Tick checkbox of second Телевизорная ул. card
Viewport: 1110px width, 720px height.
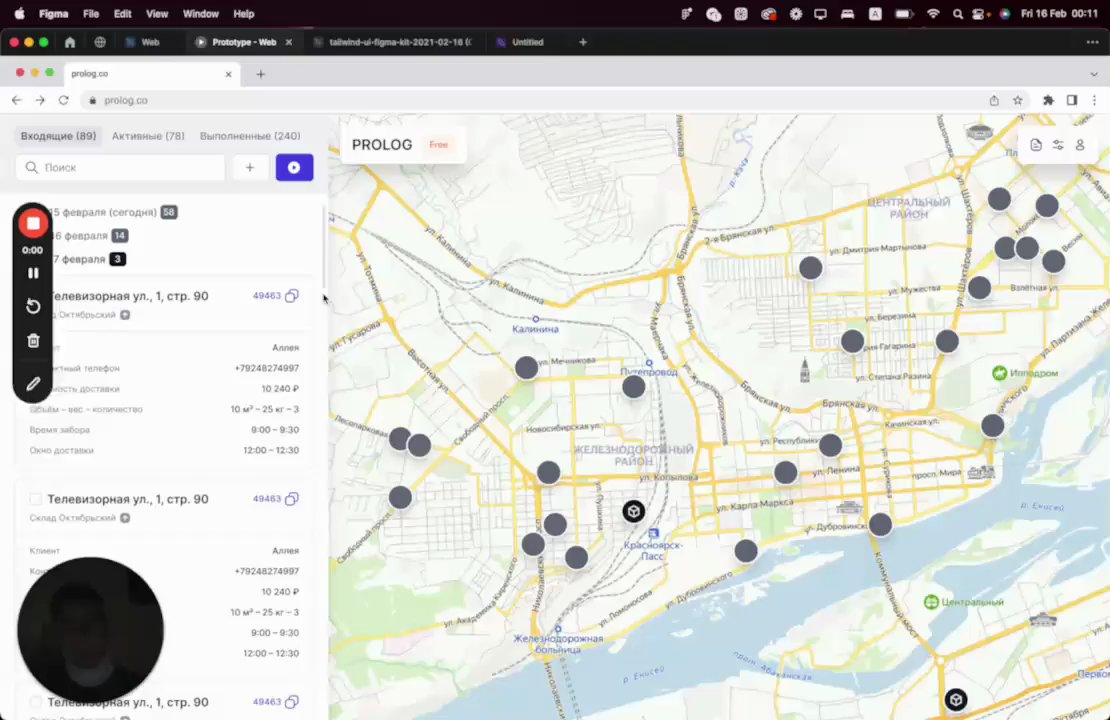[x=35, y=499]
